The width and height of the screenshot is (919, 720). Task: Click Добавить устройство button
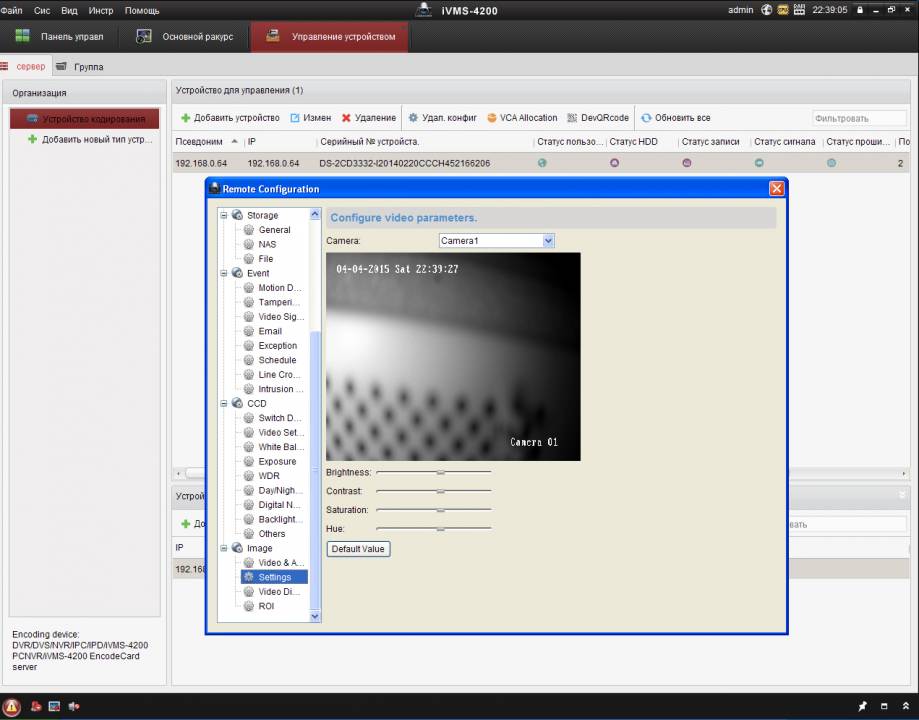pyautogui.click(x=230, y=118)
